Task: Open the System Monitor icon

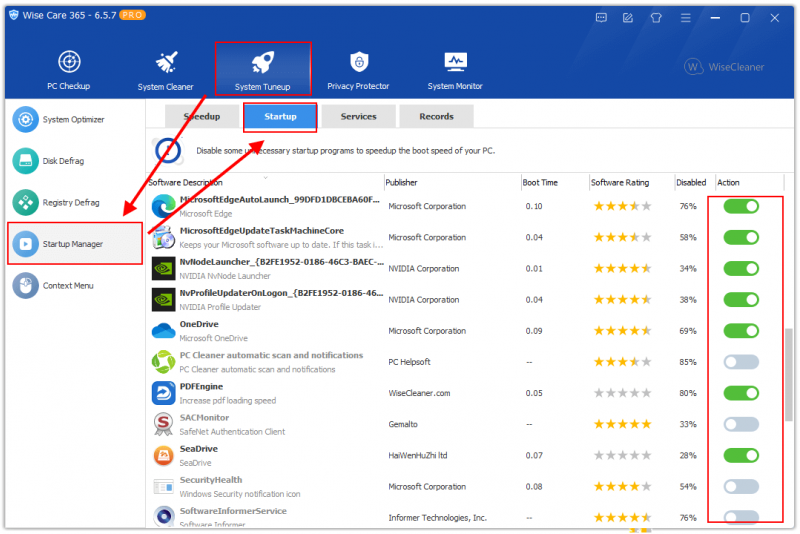Action: click(455, 62)
